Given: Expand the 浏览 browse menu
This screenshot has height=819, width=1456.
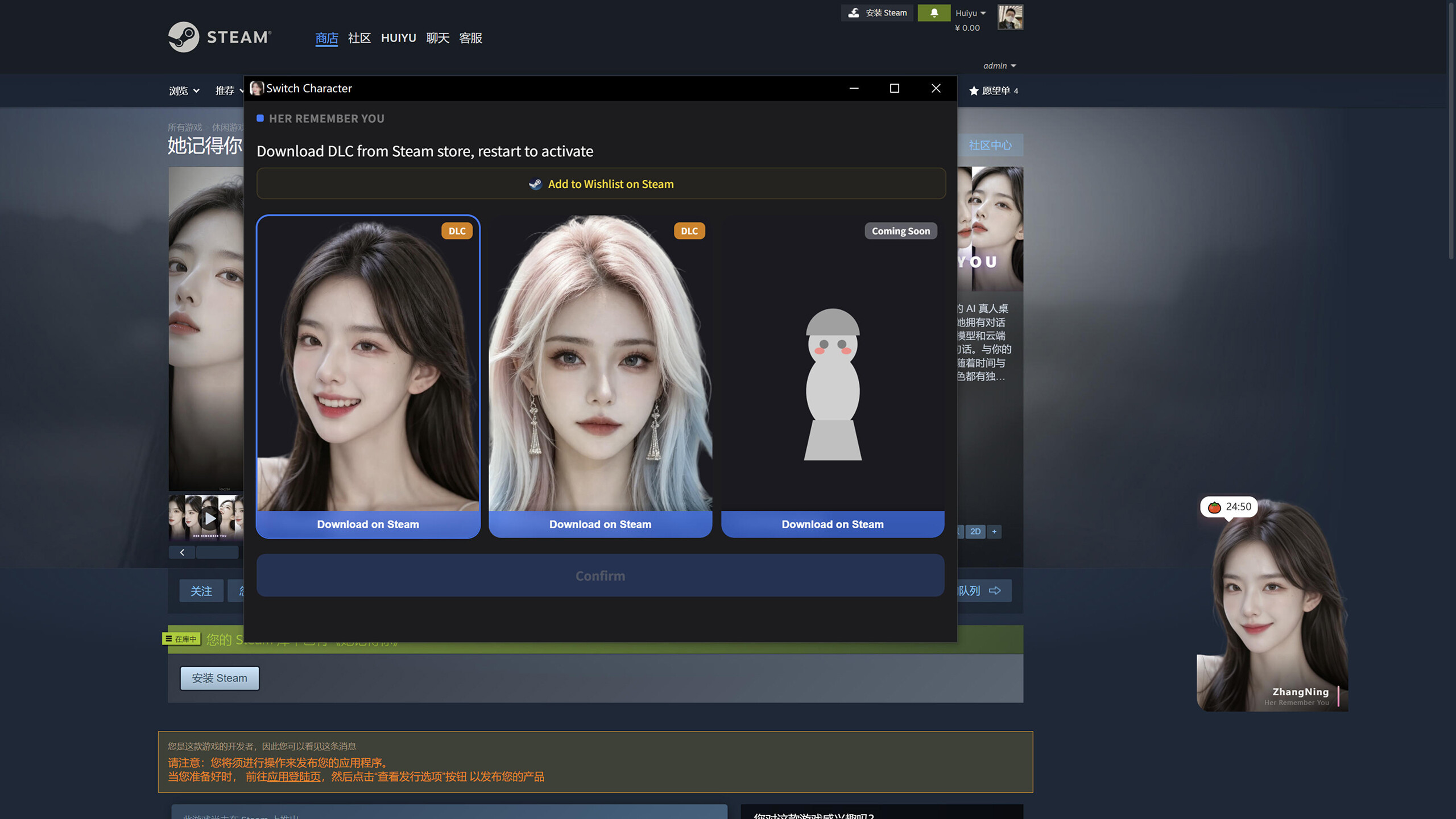Looking at the screenshot, I should [x=184, y=90].
